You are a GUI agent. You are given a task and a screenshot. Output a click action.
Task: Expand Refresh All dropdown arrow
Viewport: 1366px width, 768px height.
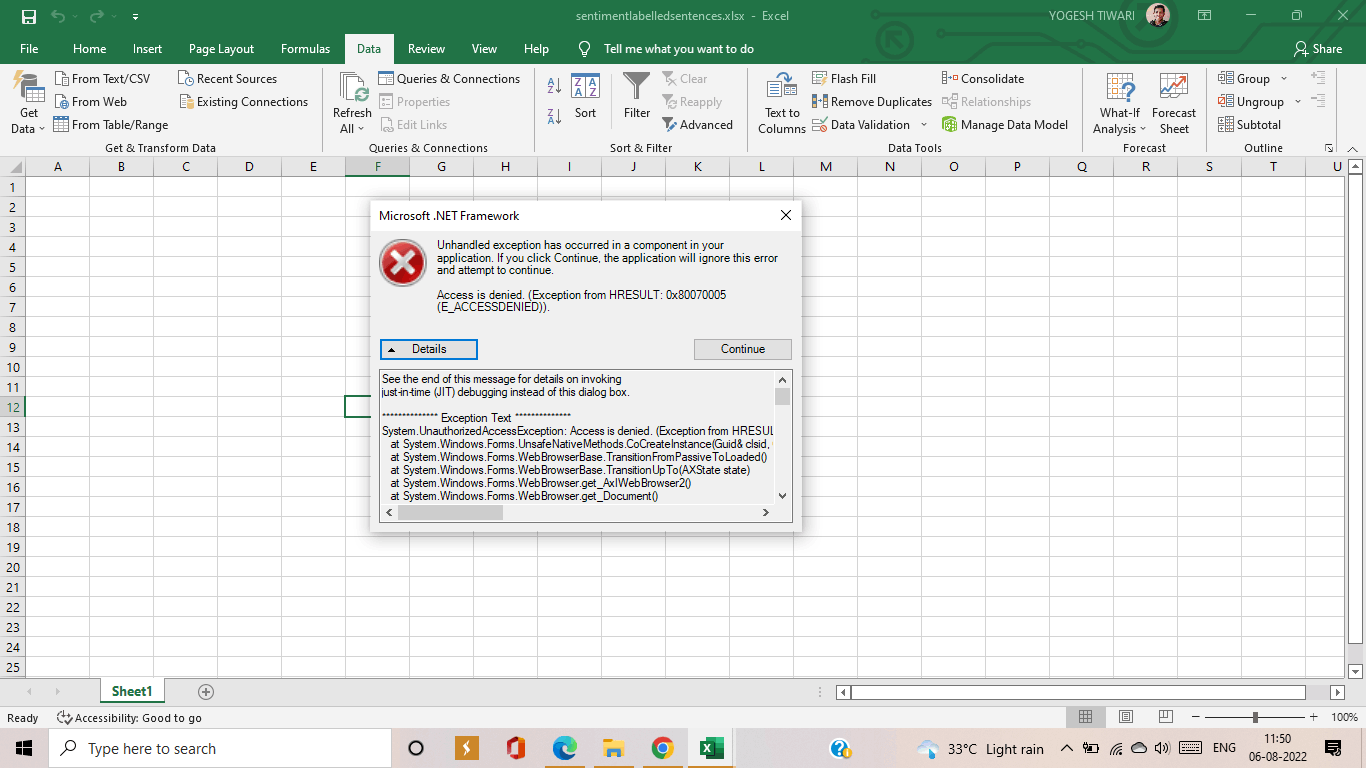pyautogui.click(x=361, y=129)
